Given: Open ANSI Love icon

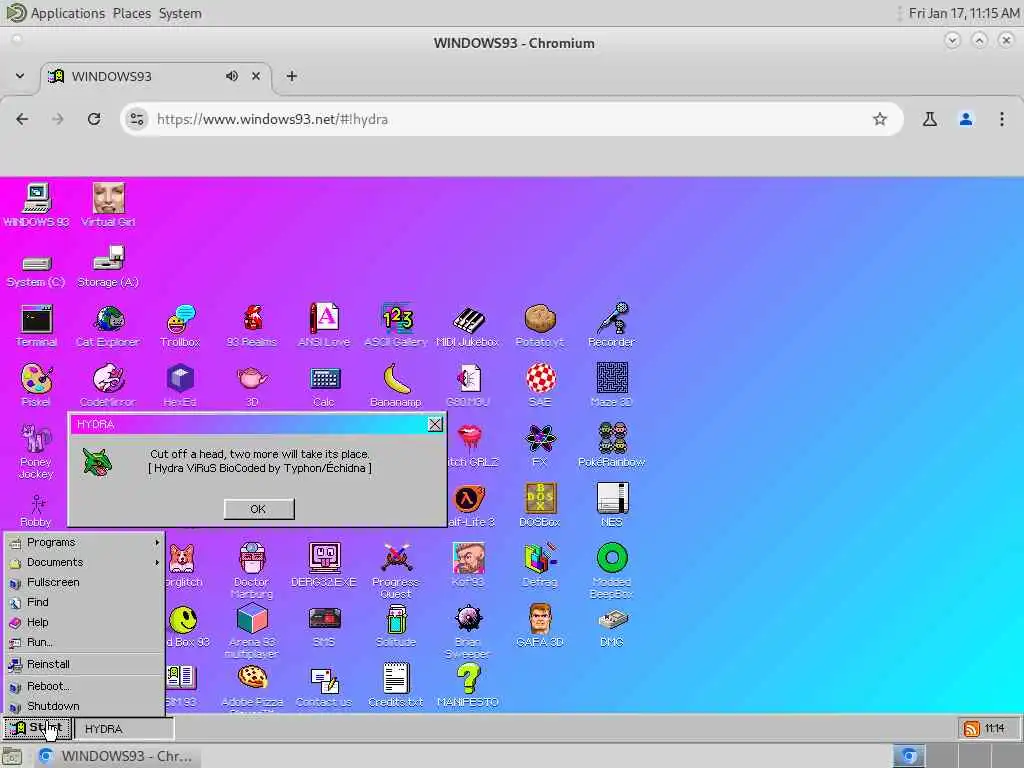Looking at the screenshot, I should (324, 325).
